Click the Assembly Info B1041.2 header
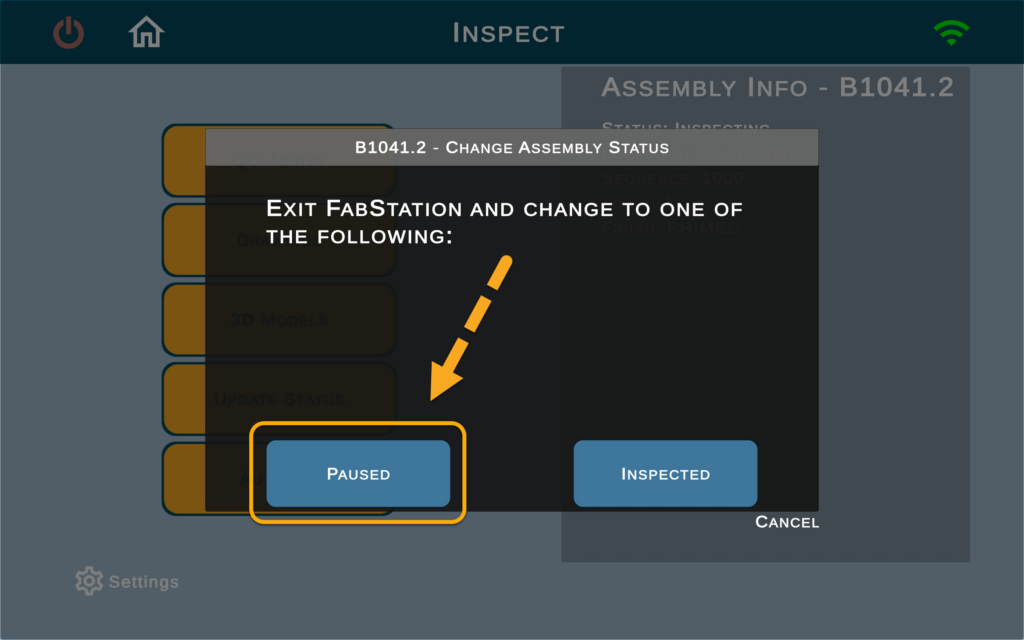The image size is (1024, 640). tap(777, 87)
